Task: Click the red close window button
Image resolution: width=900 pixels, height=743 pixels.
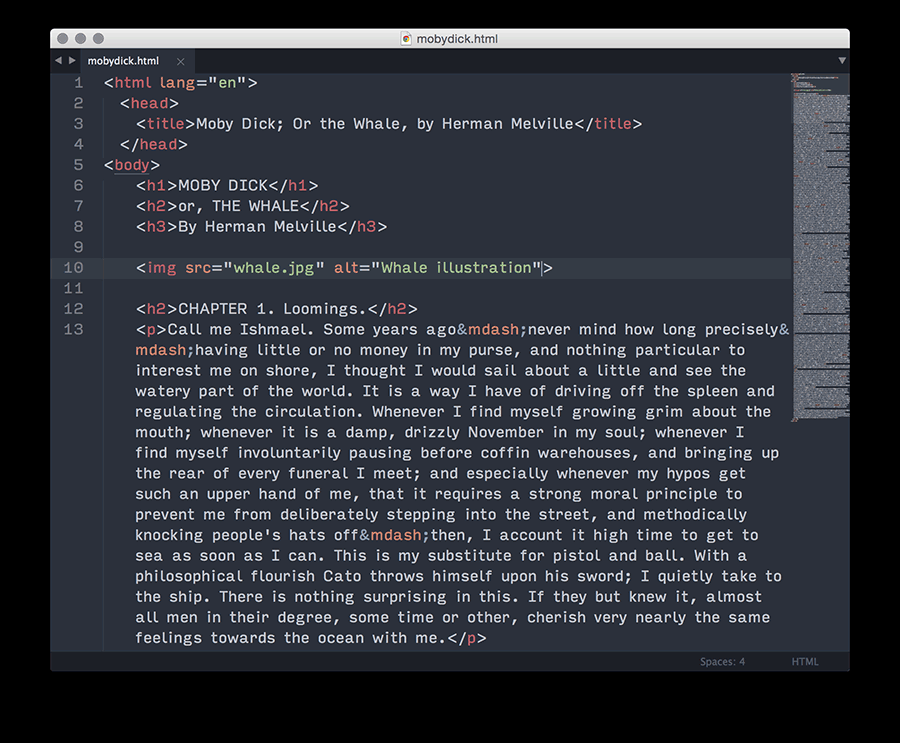Action: [63, 38]
